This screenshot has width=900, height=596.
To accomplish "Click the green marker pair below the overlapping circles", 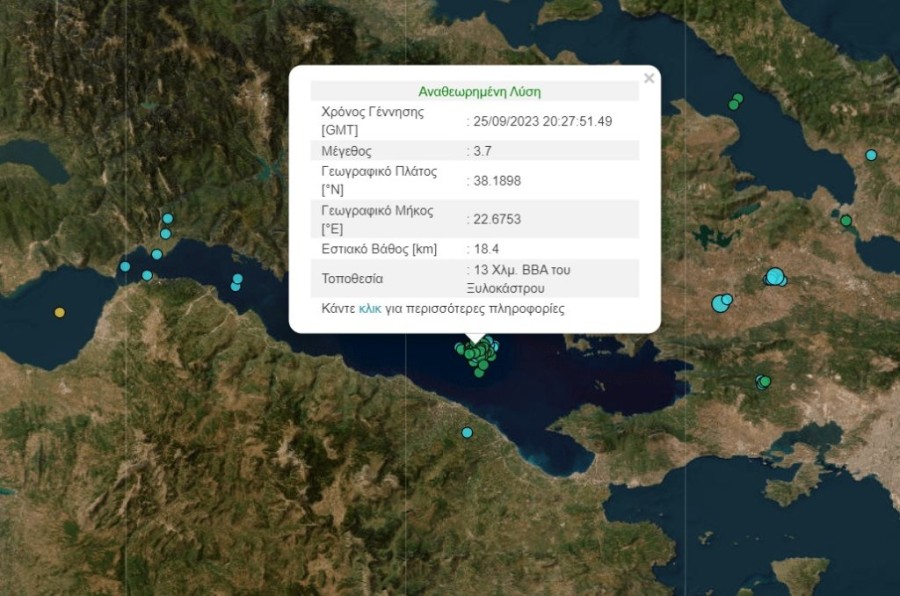I will click(764, 379).
